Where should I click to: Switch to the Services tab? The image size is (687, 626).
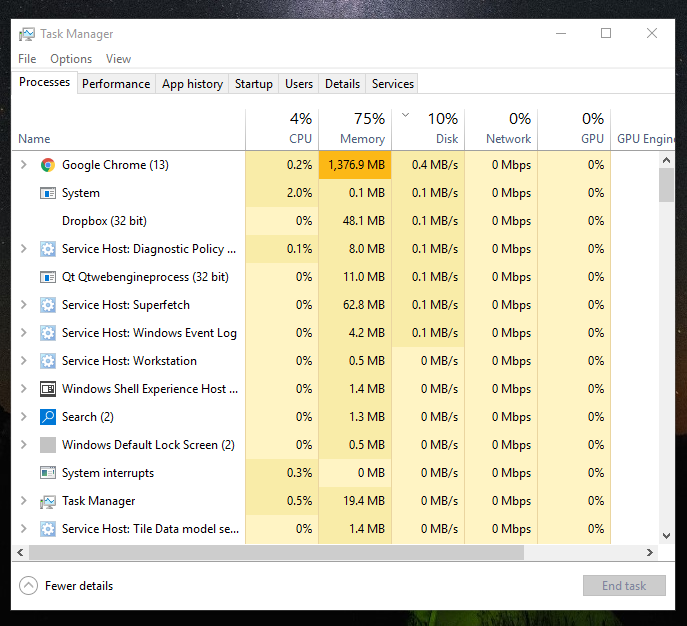(393, 84)
